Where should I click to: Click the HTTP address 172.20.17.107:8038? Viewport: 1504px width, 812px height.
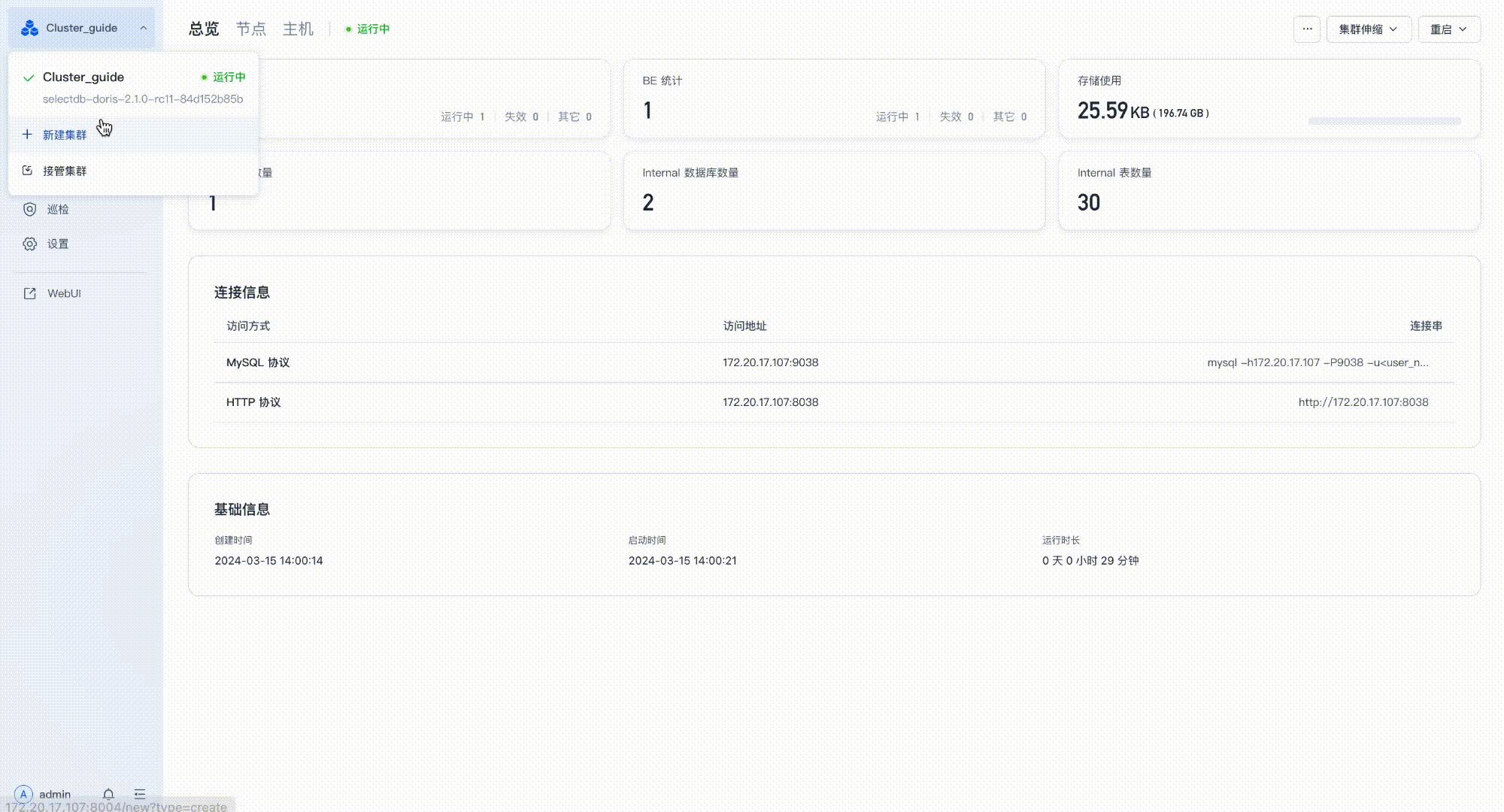[x=771, y=402]
